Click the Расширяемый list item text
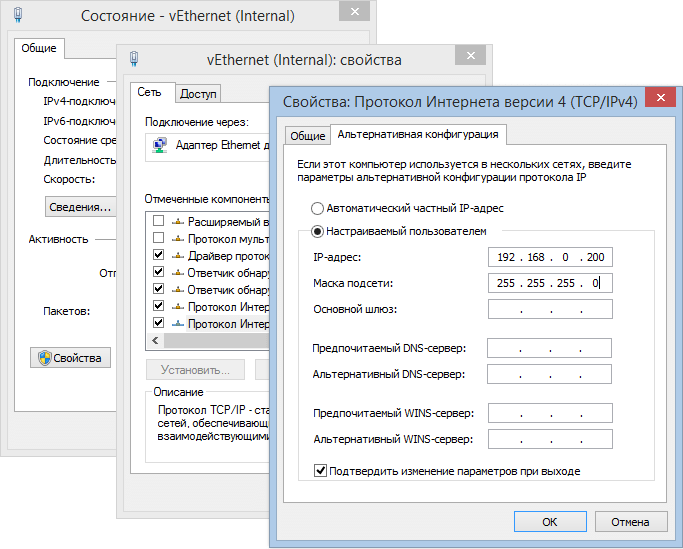Image resolution: width=683 pixels, height=549 pixels. click(x=228, y=222)
